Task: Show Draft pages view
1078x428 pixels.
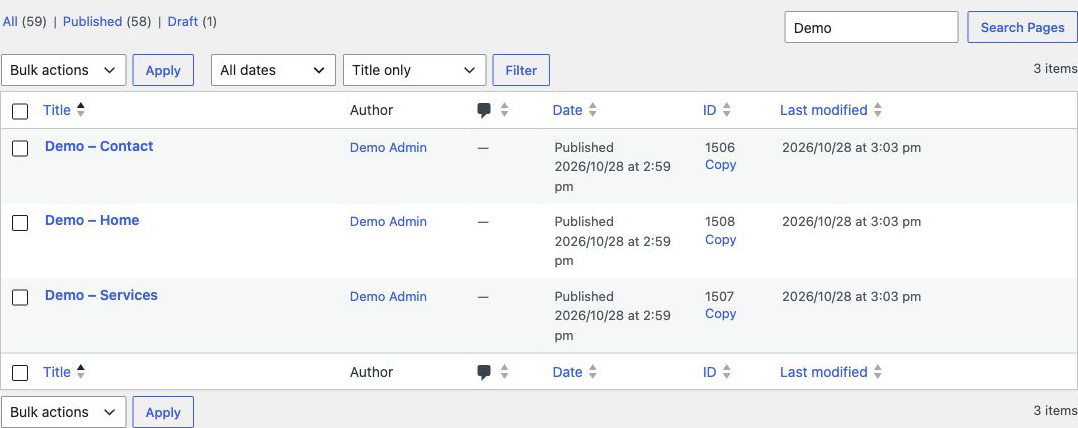Action: point(182,21)
